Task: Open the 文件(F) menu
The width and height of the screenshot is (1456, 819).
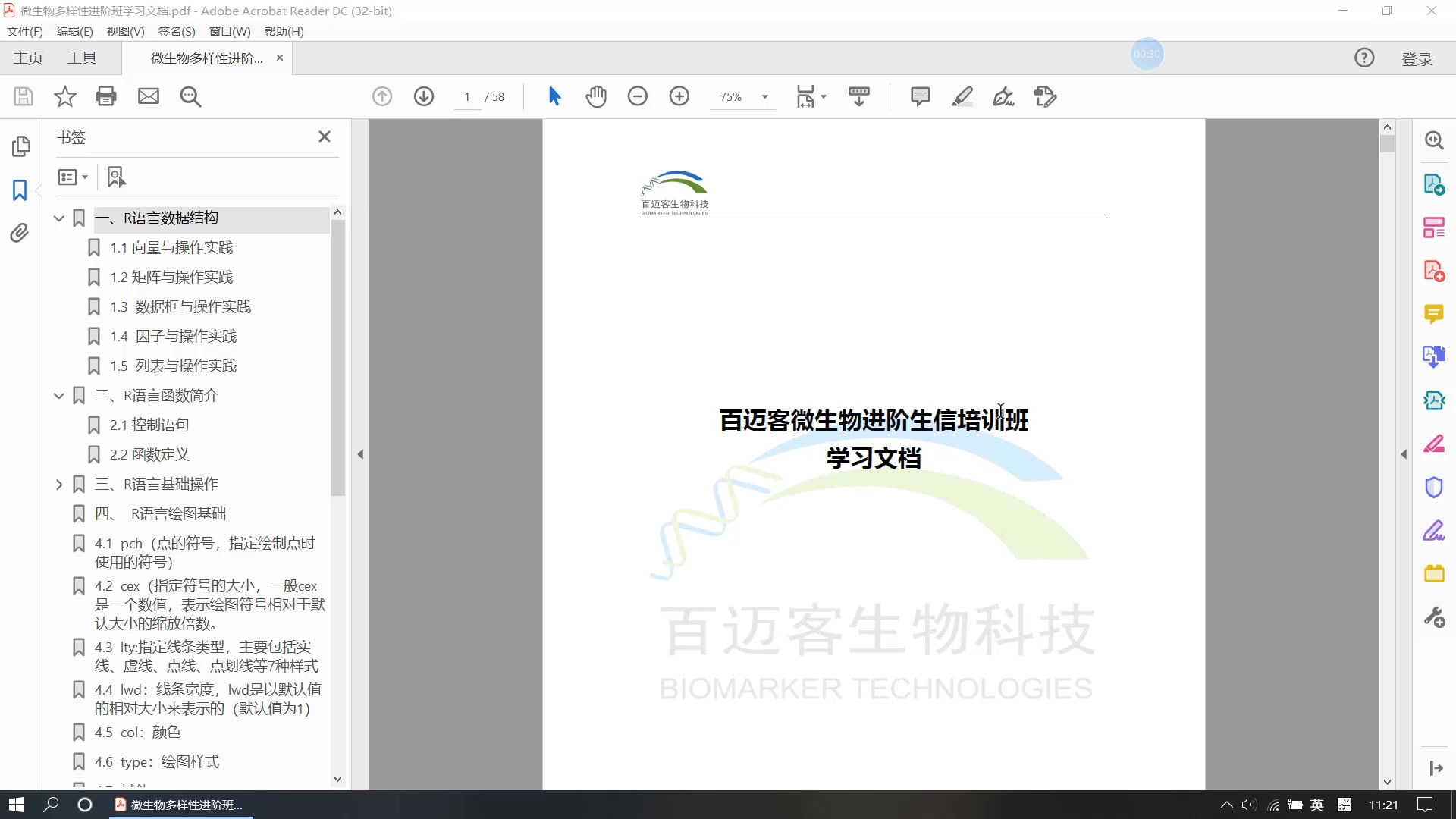Action: [24, 31]
